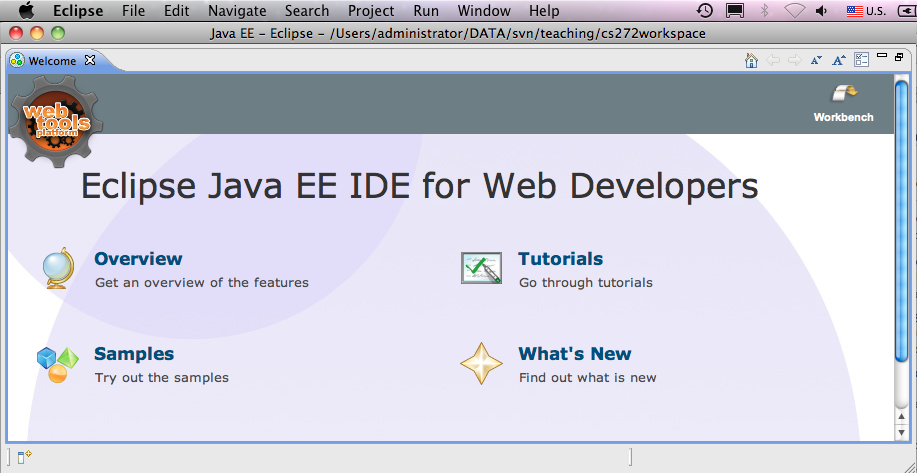Open the What's New link
917x473 pixels.
[575, 354]
